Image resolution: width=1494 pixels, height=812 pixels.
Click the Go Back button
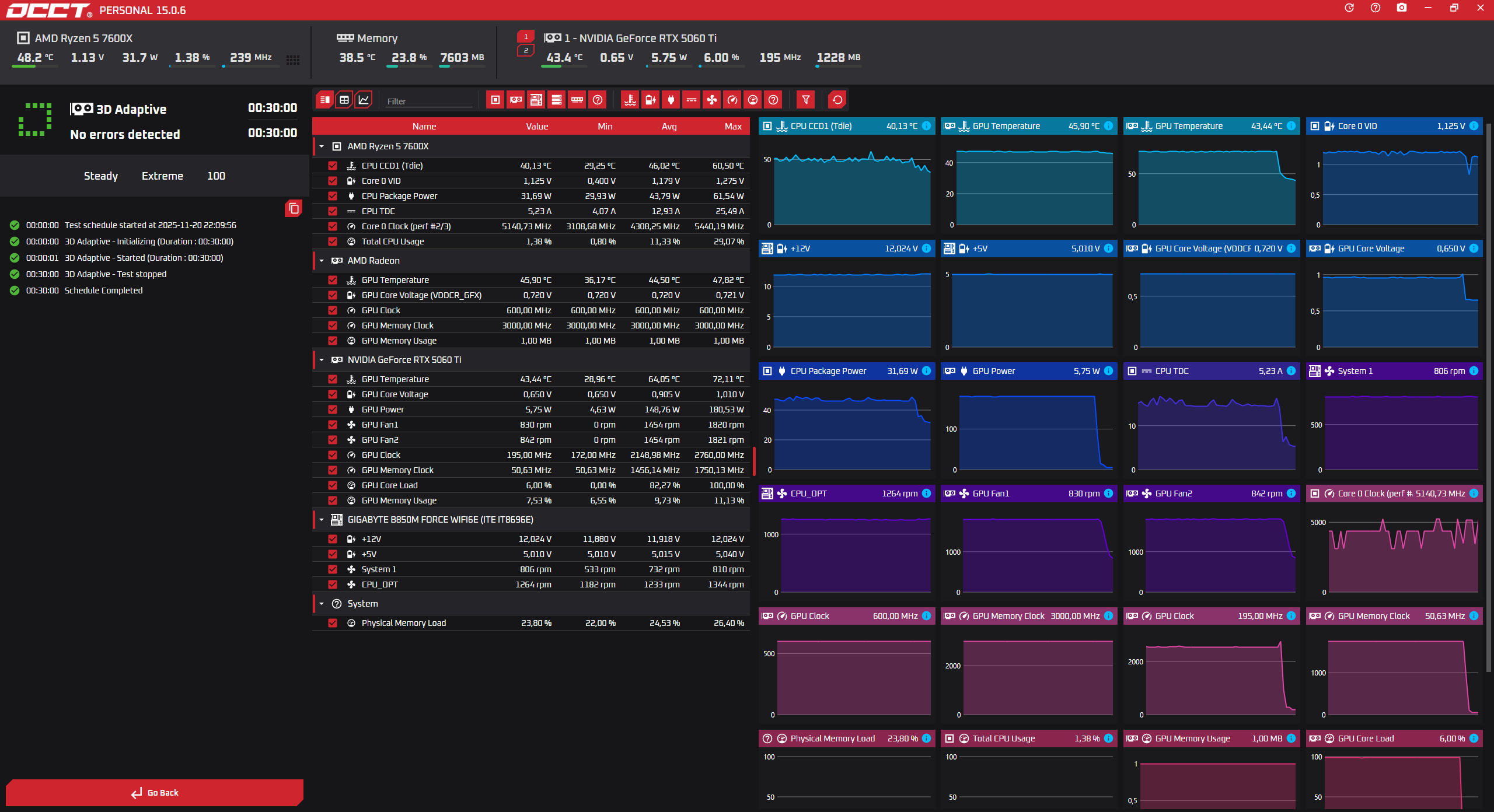(x=155, y=793)
